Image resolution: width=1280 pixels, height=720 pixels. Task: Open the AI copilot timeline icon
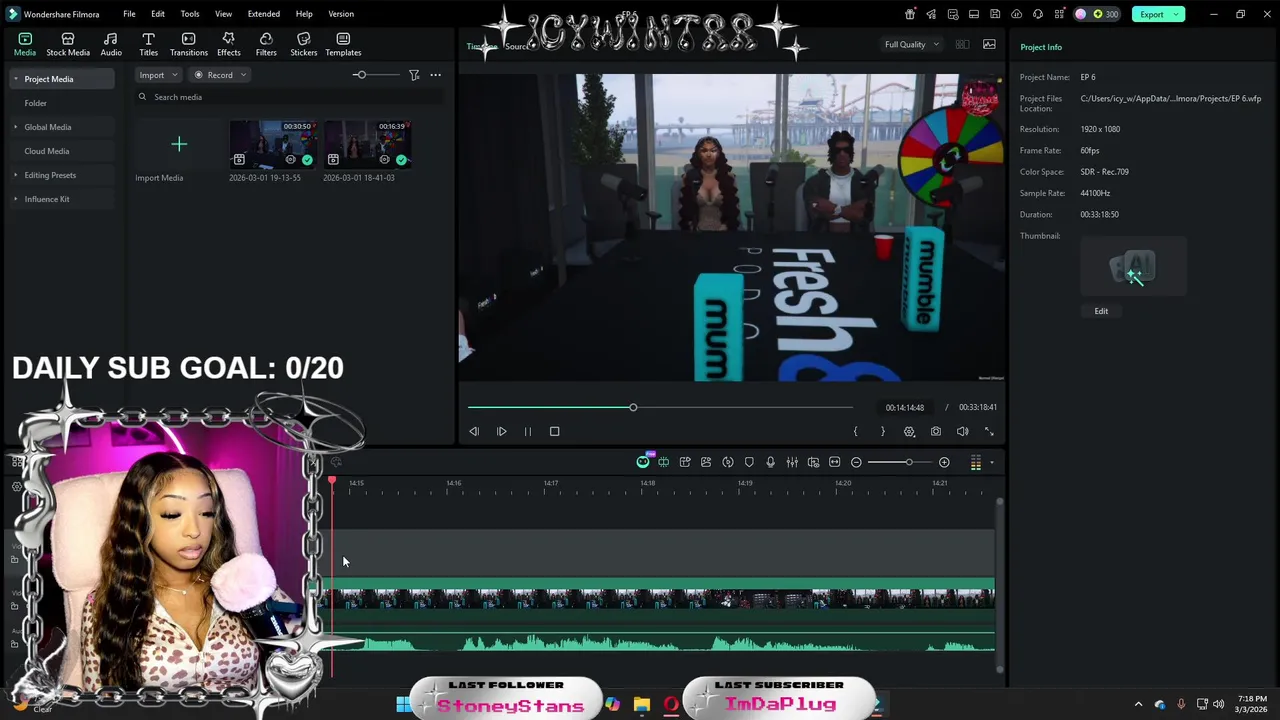[643, 462]
